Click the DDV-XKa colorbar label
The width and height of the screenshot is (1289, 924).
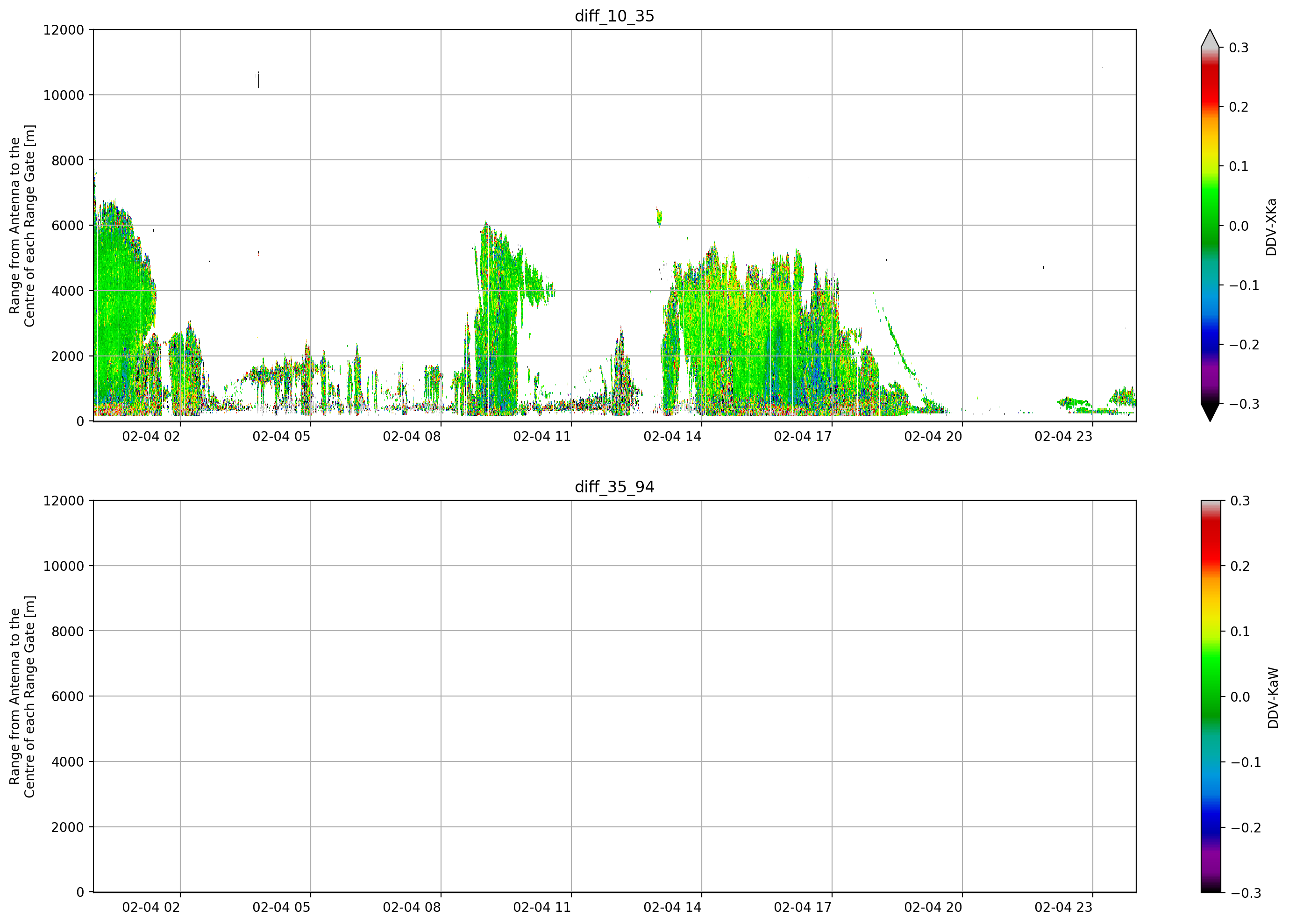1271,227
